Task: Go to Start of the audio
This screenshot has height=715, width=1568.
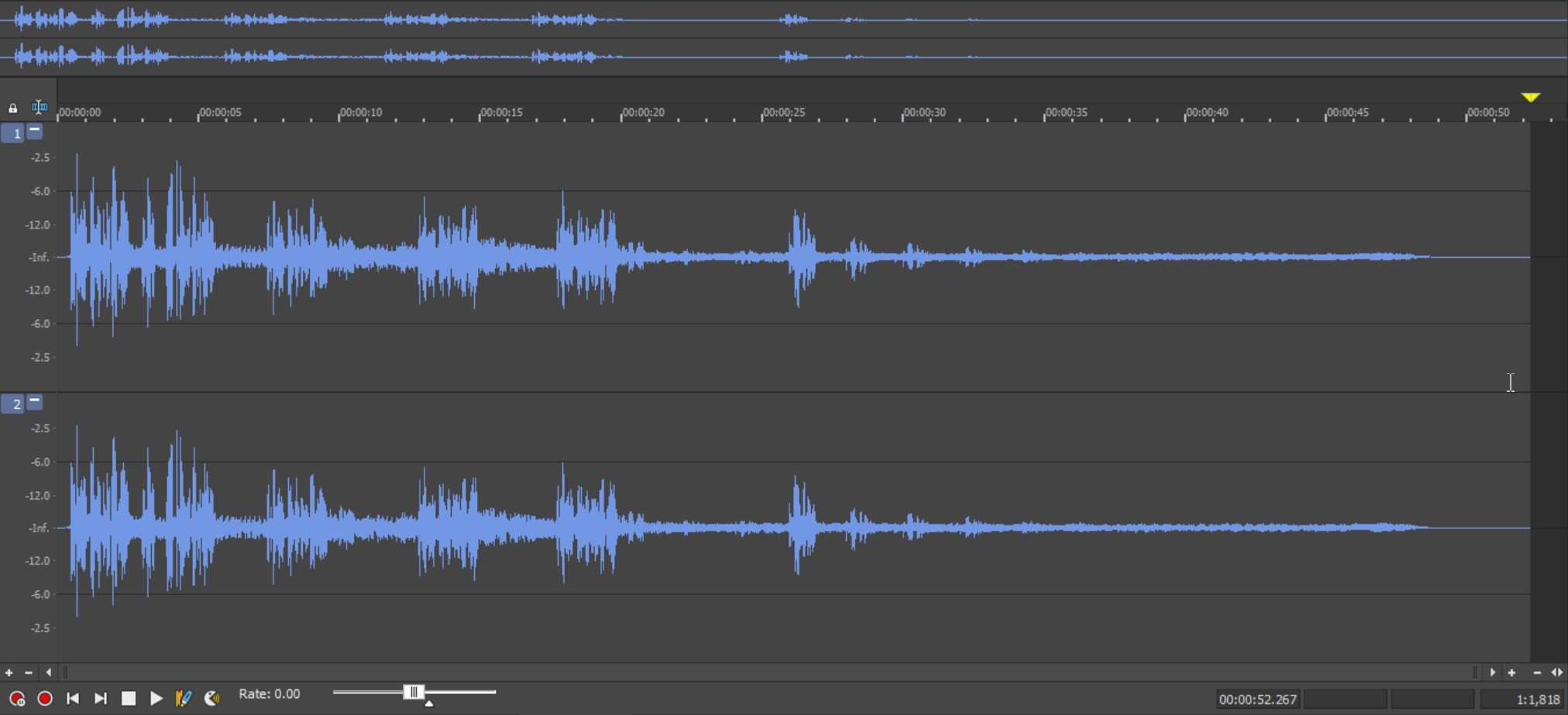Action: click(73, 699)
